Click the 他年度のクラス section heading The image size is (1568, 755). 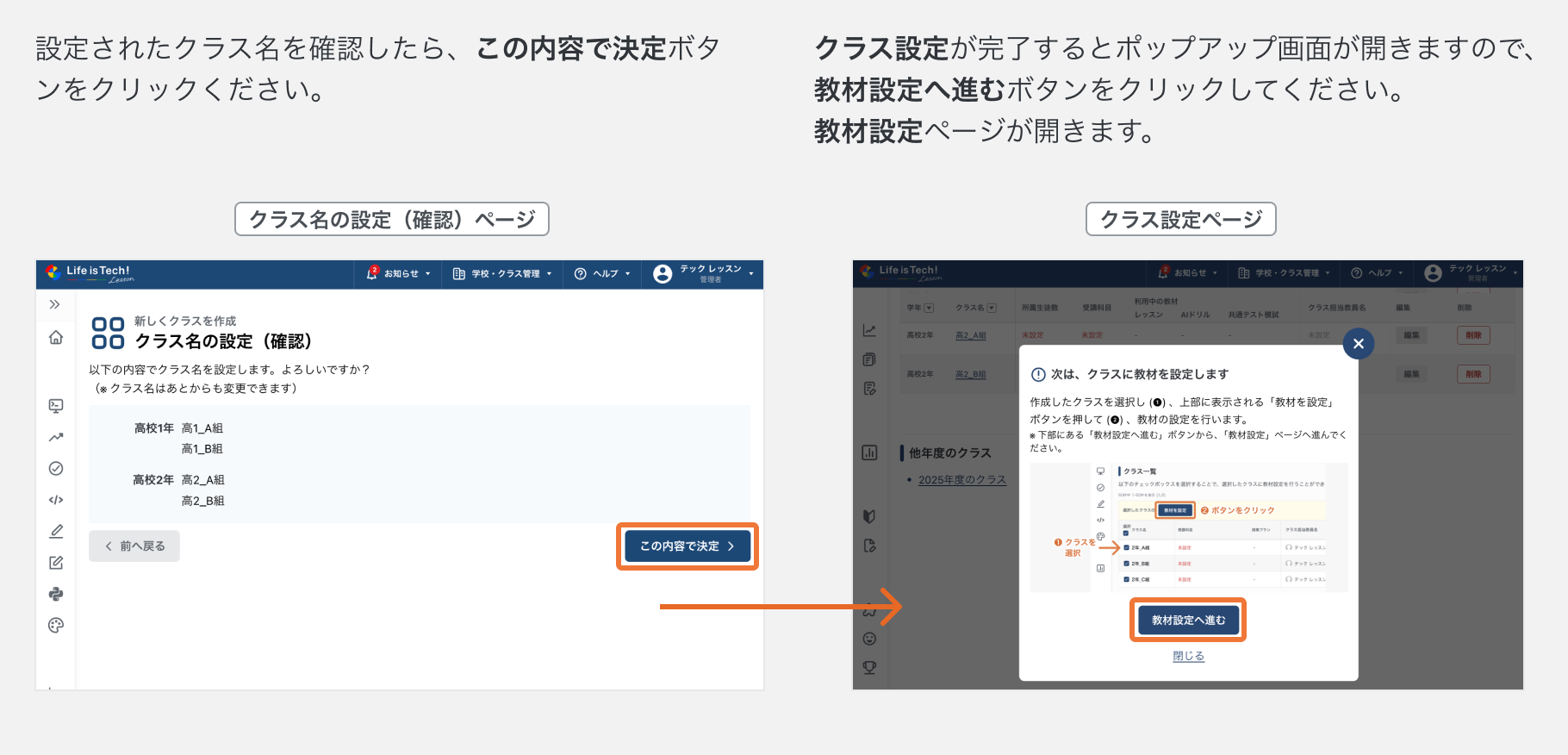[x=949, y=453]
